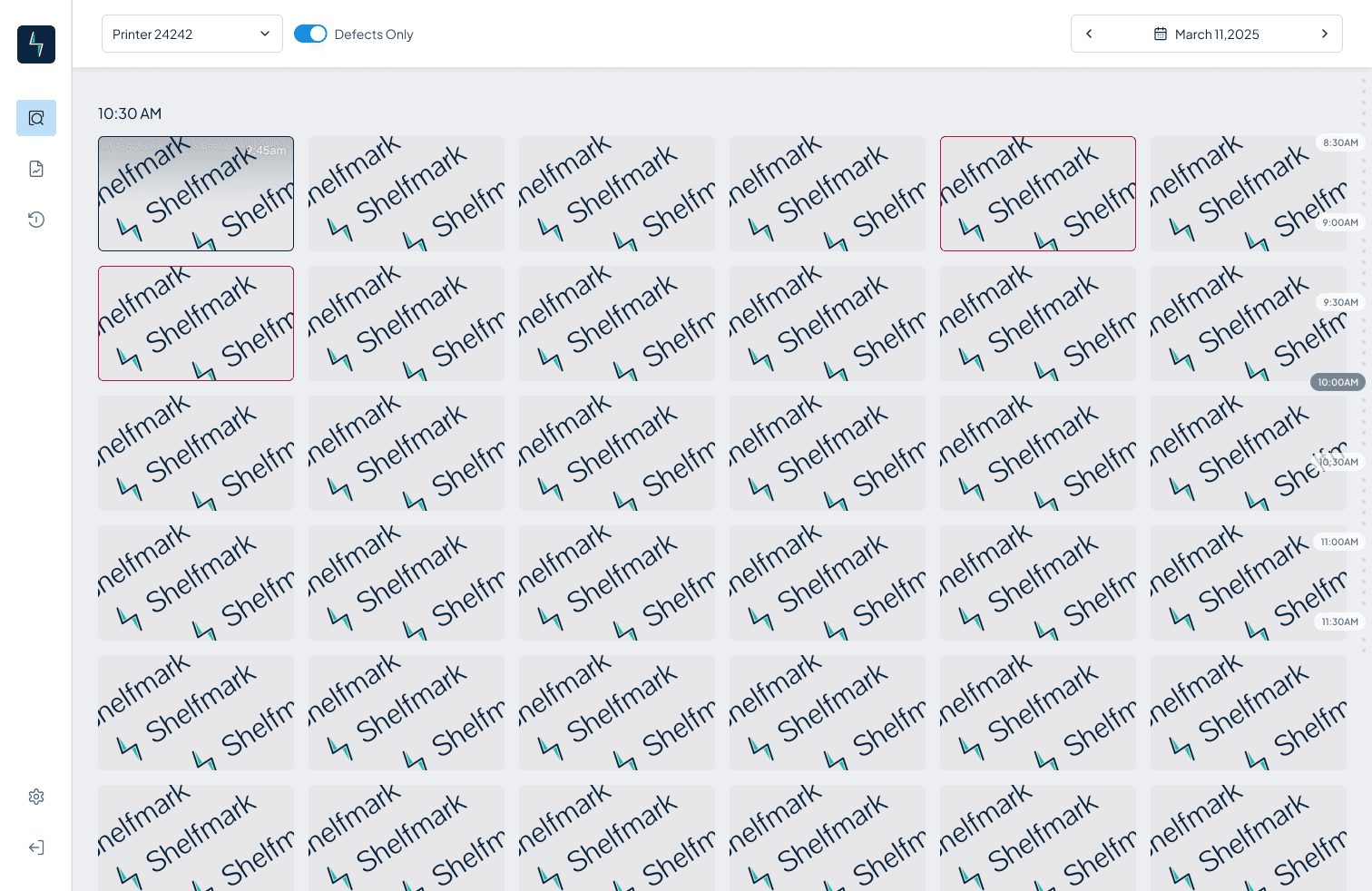Image resolution: width=1372 pixels, height=891 pixels.
Task: Toggle the Defects Only switch
Action: 310,34
